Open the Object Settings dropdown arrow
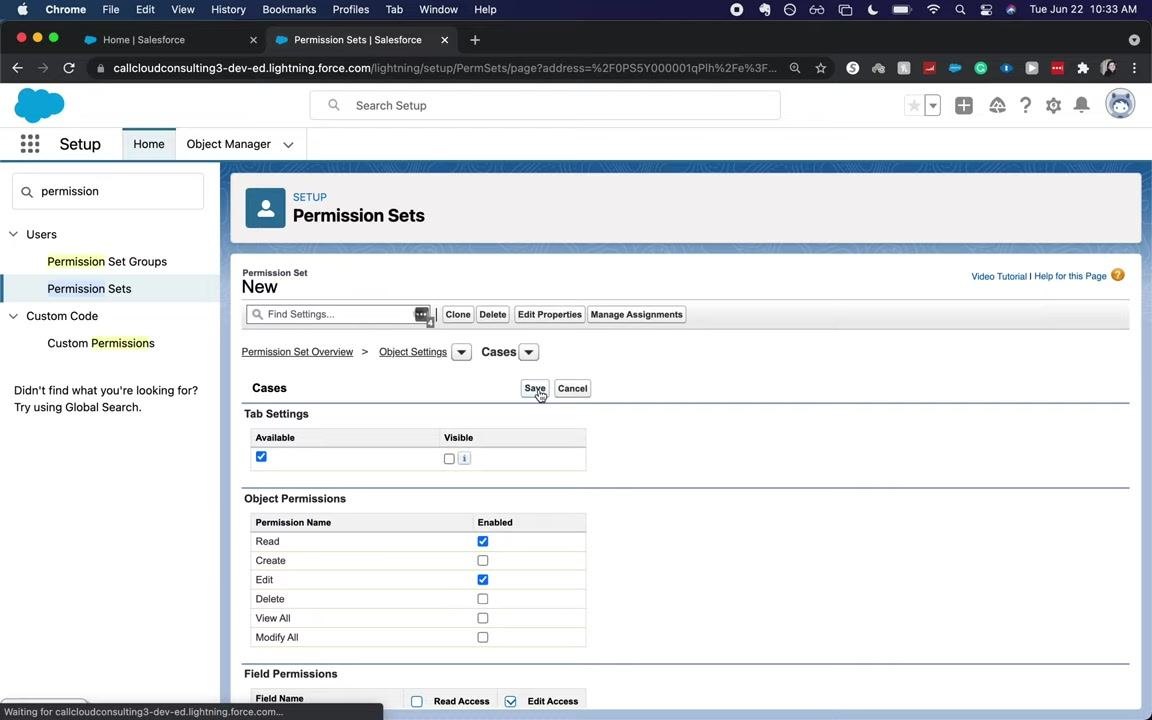 (x=461, y=352)
